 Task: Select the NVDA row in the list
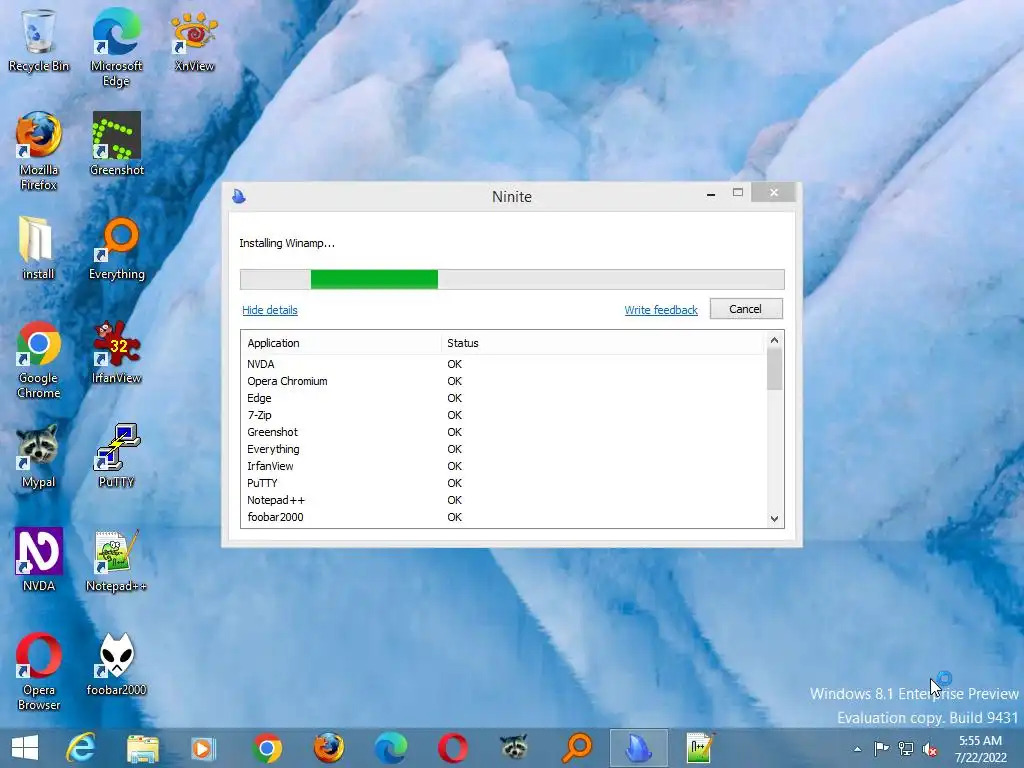[504, 364]
